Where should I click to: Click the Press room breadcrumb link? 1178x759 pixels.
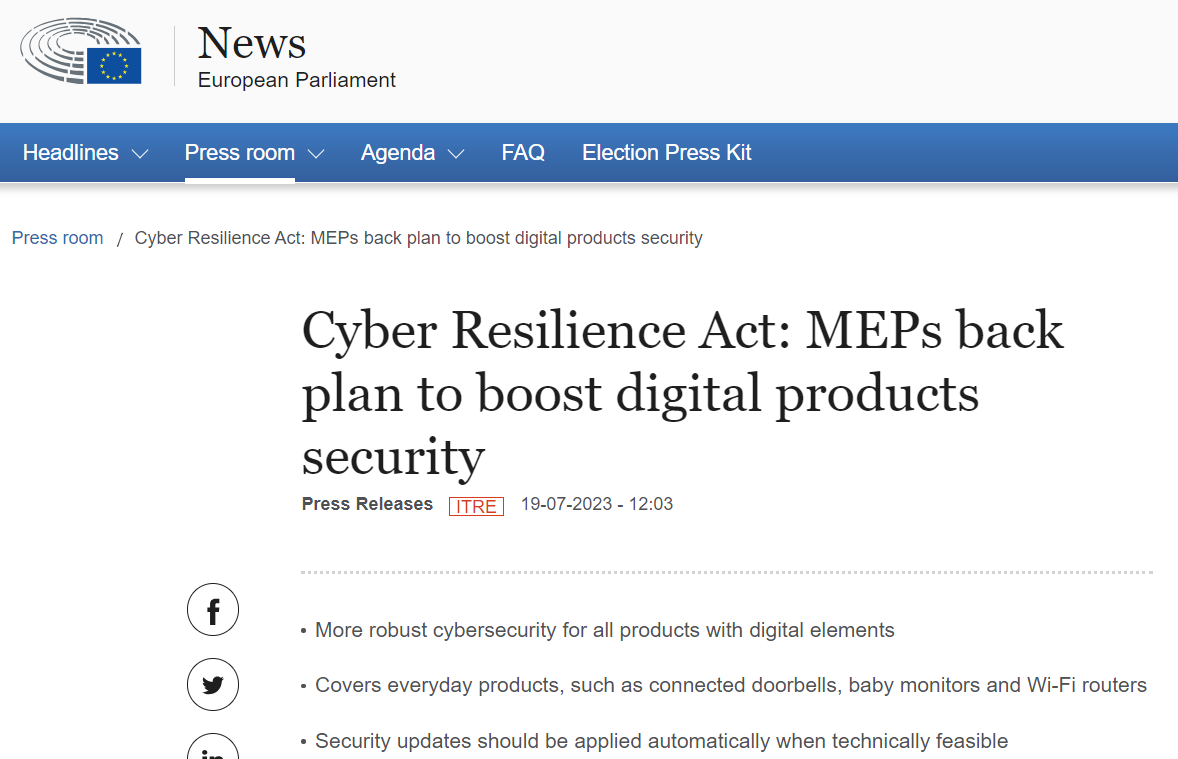pyautogui.click(x=58, y=238)
